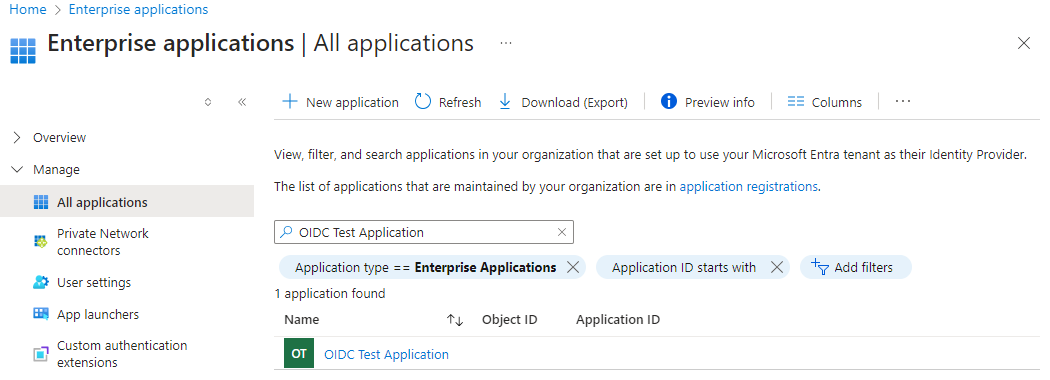Expand the Overview section

(x=17, y=137)
